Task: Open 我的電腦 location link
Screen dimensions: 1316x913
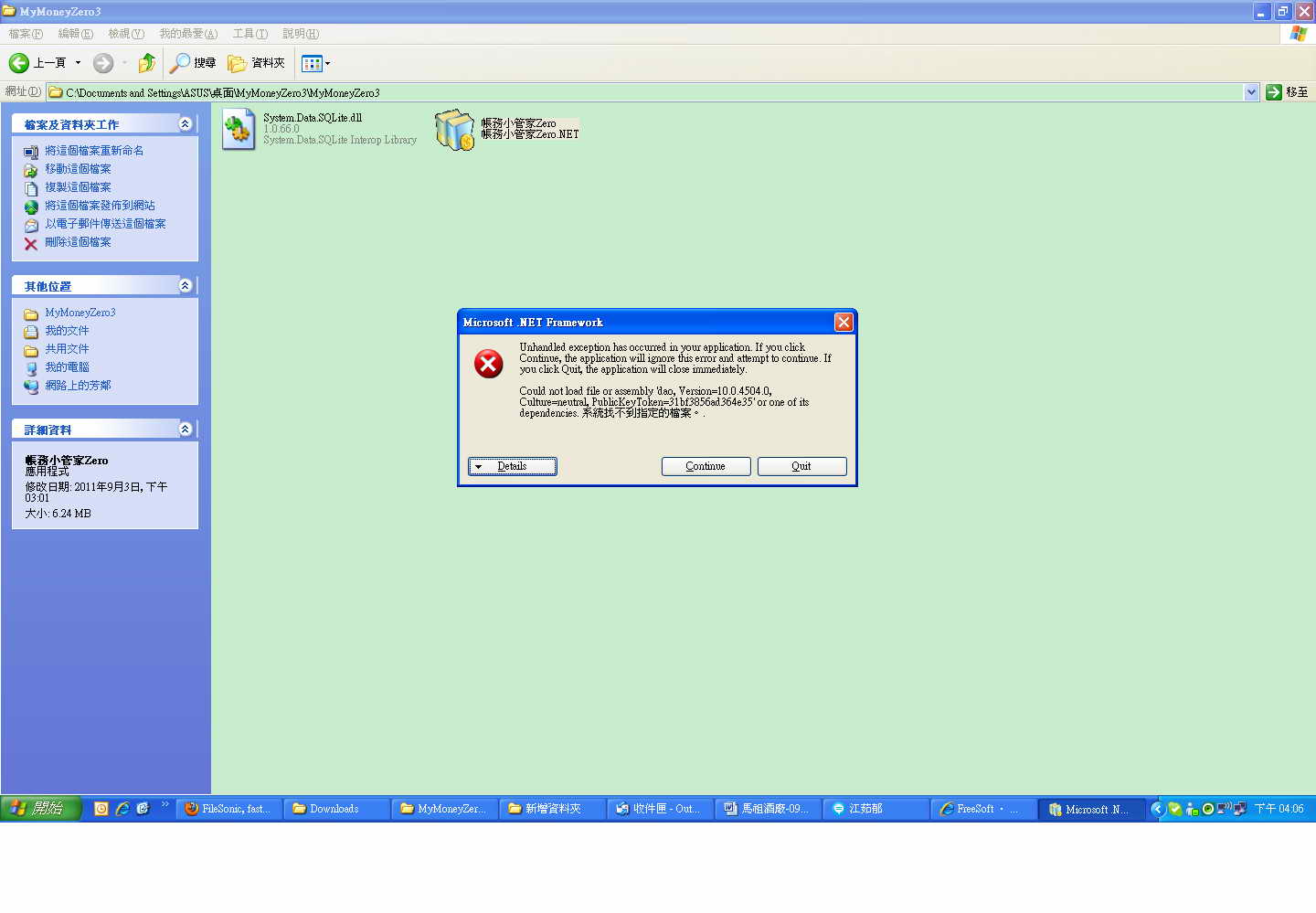Action: pyautogui.click(x=67, y=367)
